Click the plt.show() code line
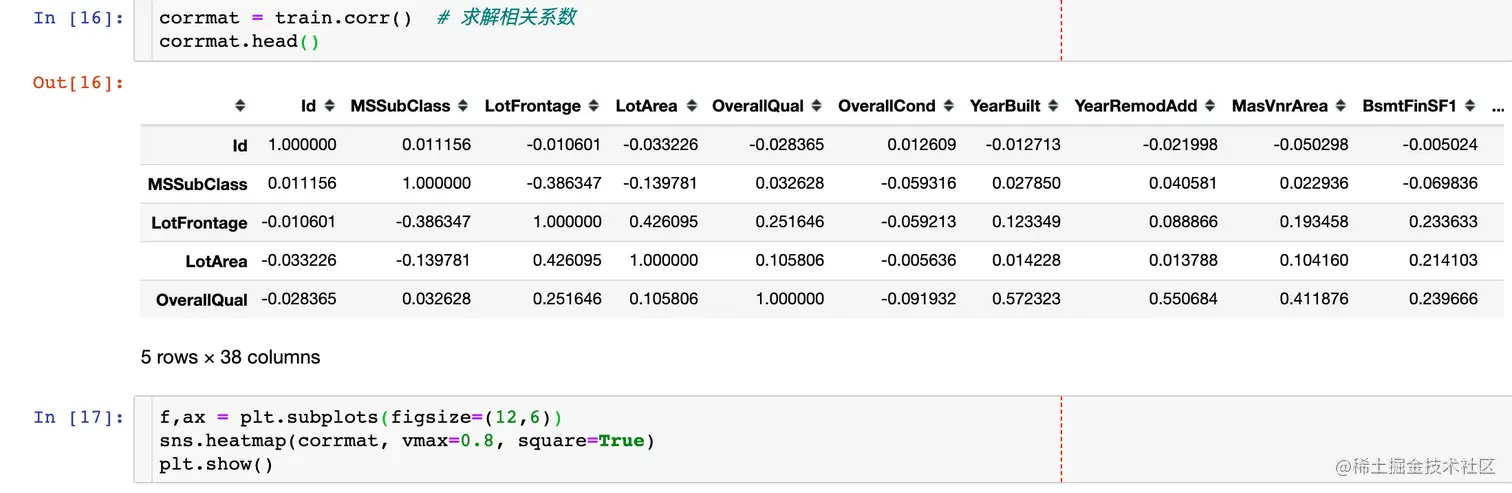Screen dimensions: 1512x493 point(216,464)
